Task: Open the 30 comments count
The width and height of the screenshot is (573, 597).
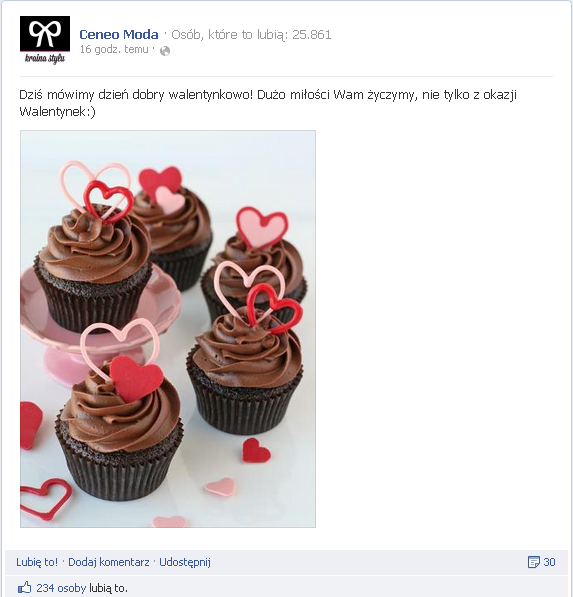Action: (549, 562)
